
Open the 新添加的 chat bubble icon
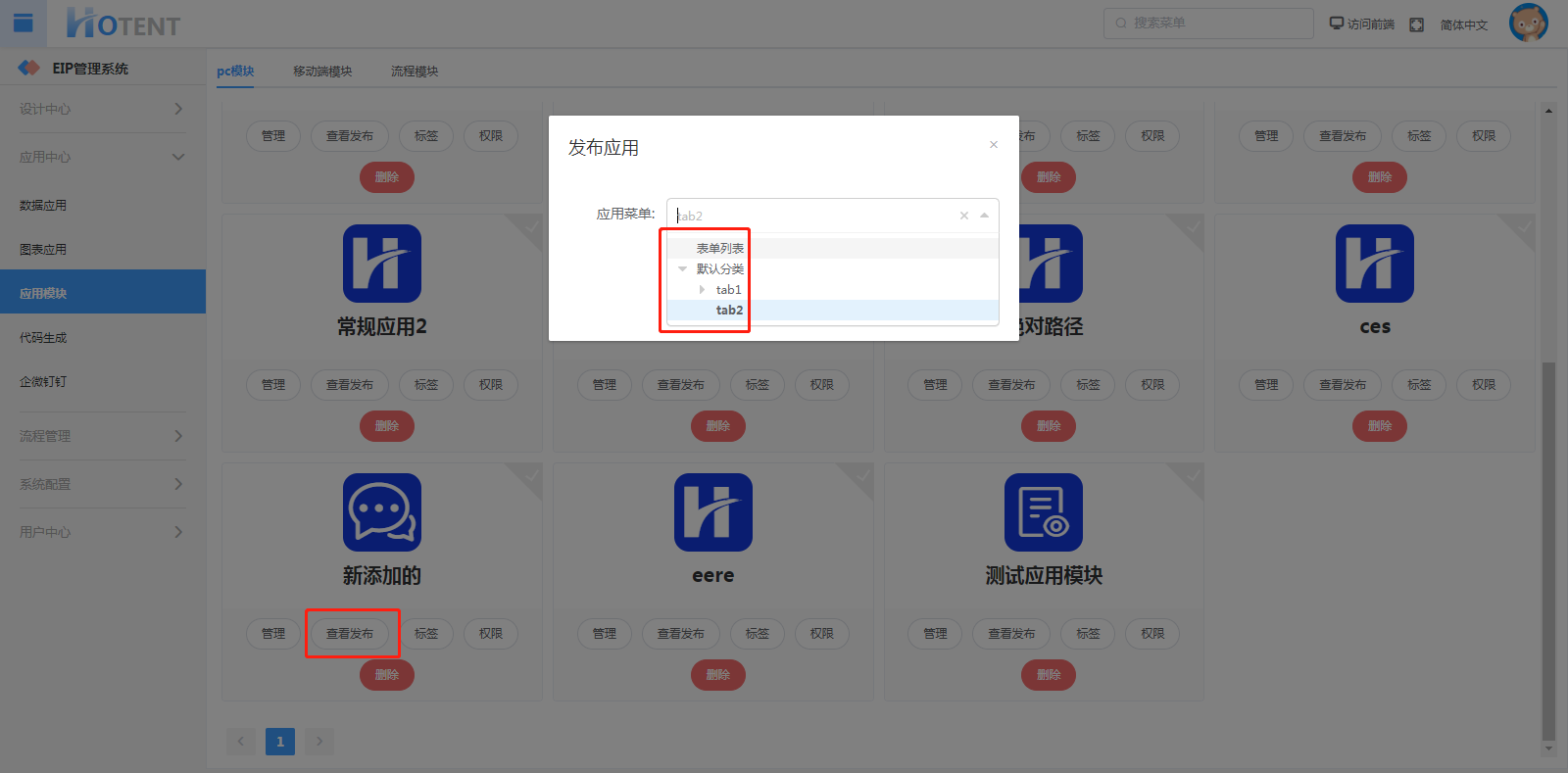(x=382, y=512)
